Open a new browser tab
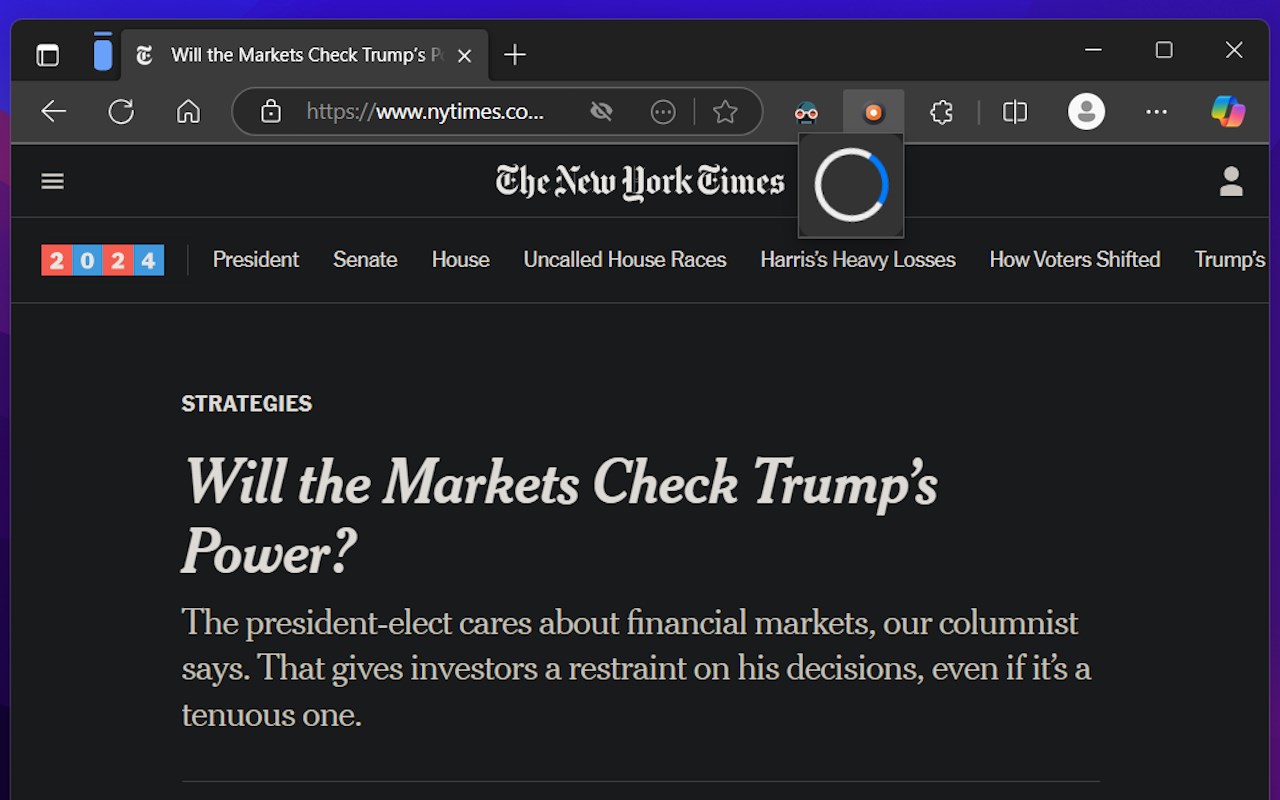1280x800 pixels. [x=515, y=55]
